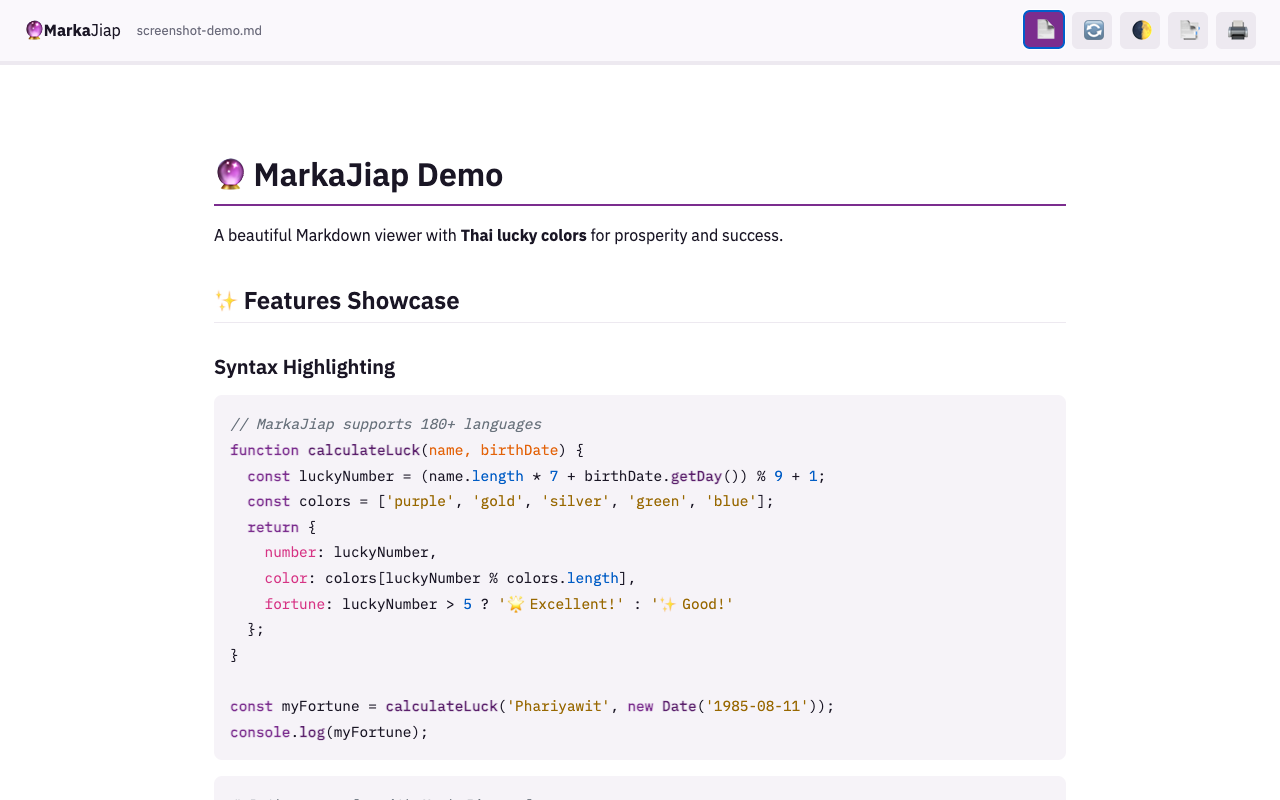Click the 'purple' string in the colors array
This screenshot has height=800, width=1280.
click(x=420, y=501)
